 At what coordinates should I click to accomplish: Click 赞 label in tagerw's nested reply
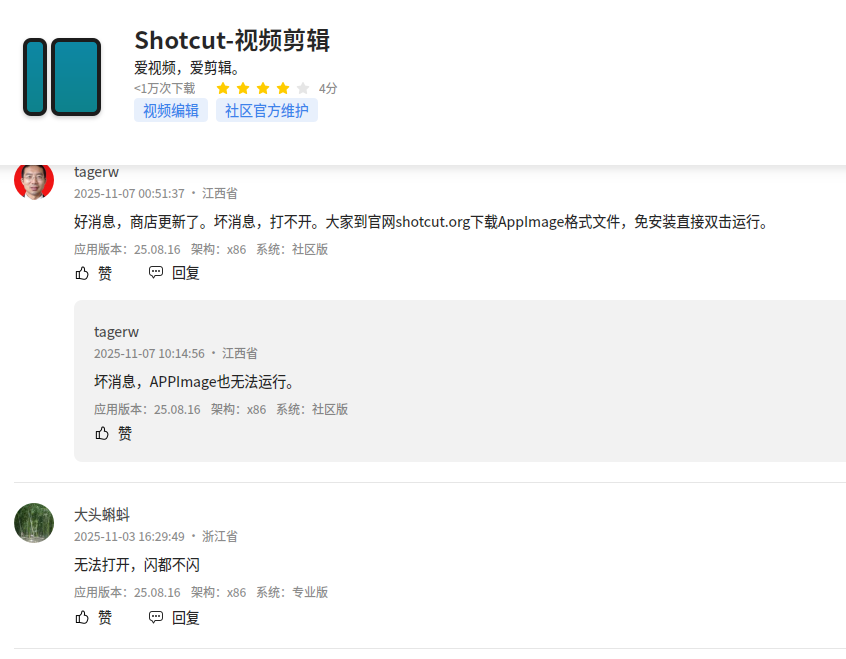125,433
